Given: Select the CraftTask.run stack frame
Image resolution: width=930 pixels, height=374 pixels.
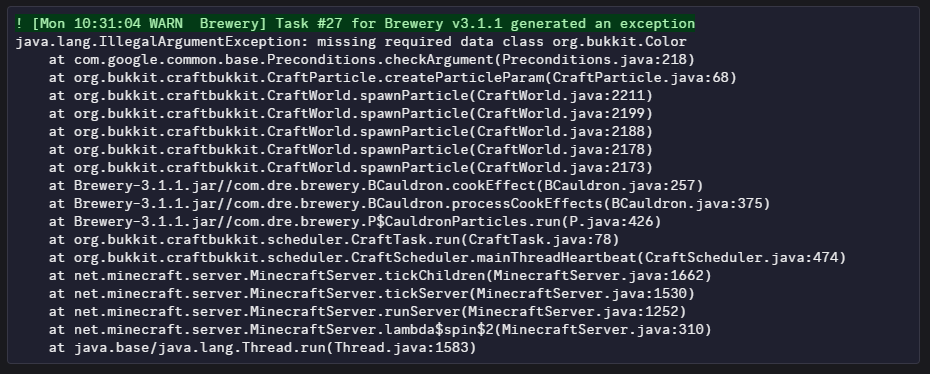Looking at the screenshot, I should tap(334, 239).
